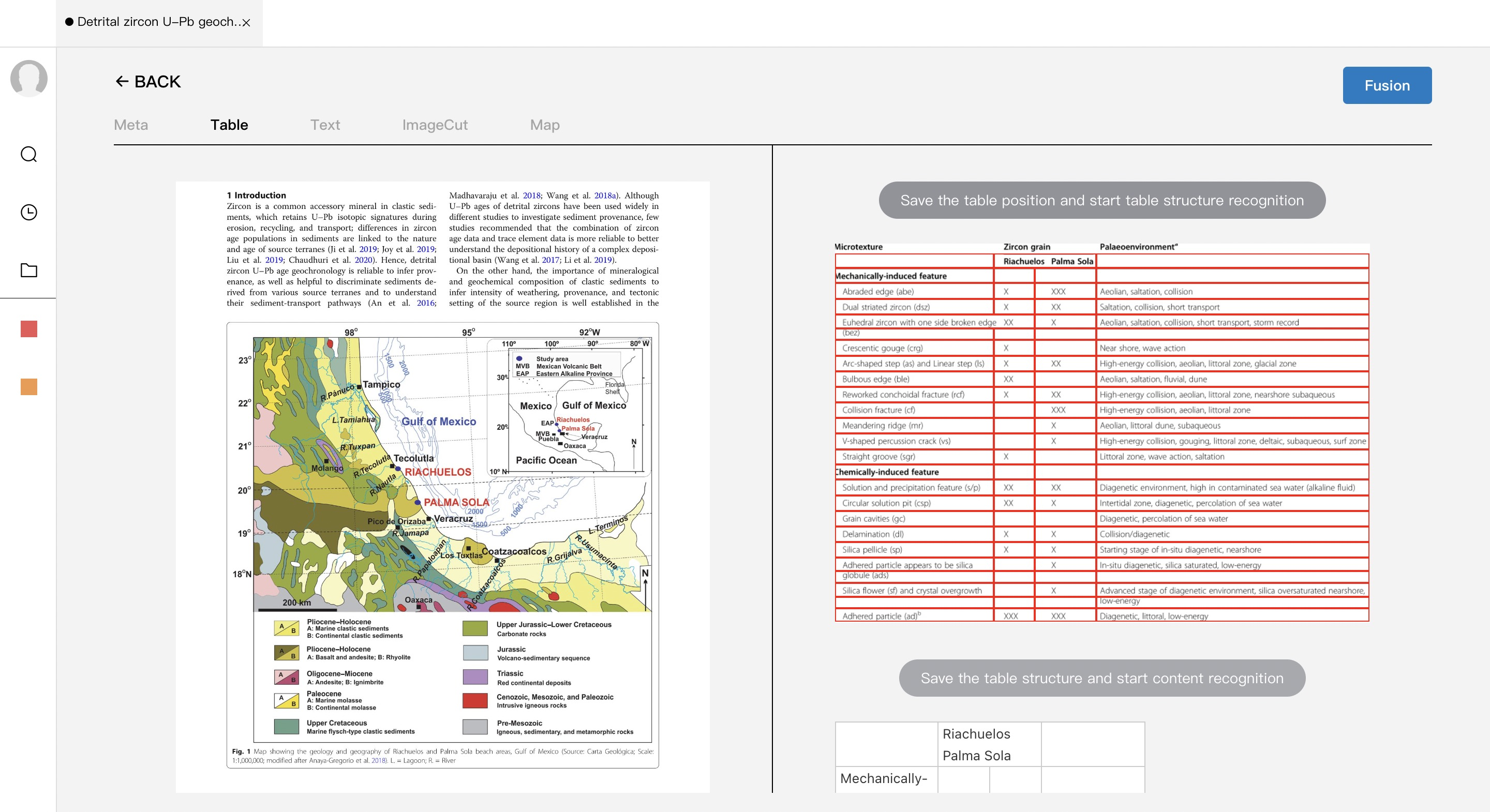Click 'Adhered particle (ad)' table row
The height and width of the screenshot is (812, 1490).
pyautogui.click(x=1101, y=616)
